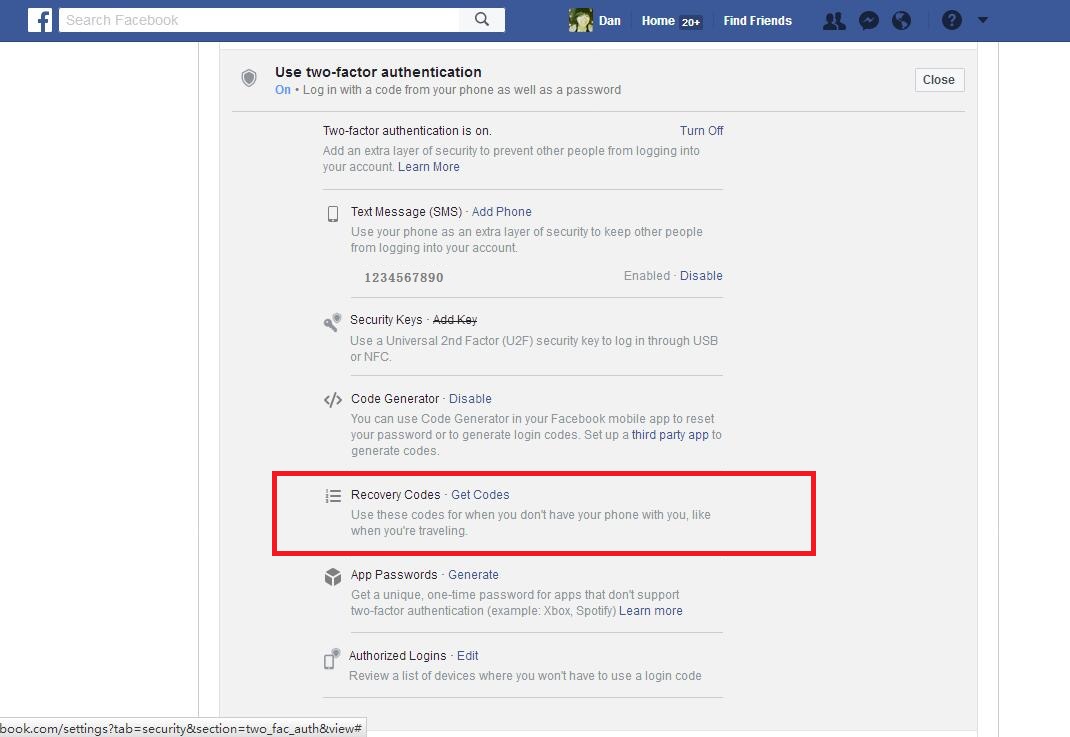This screenshot has width=1070, height=737.
Task: Click the 'Enabled' status text
Action: coord(647,276)
